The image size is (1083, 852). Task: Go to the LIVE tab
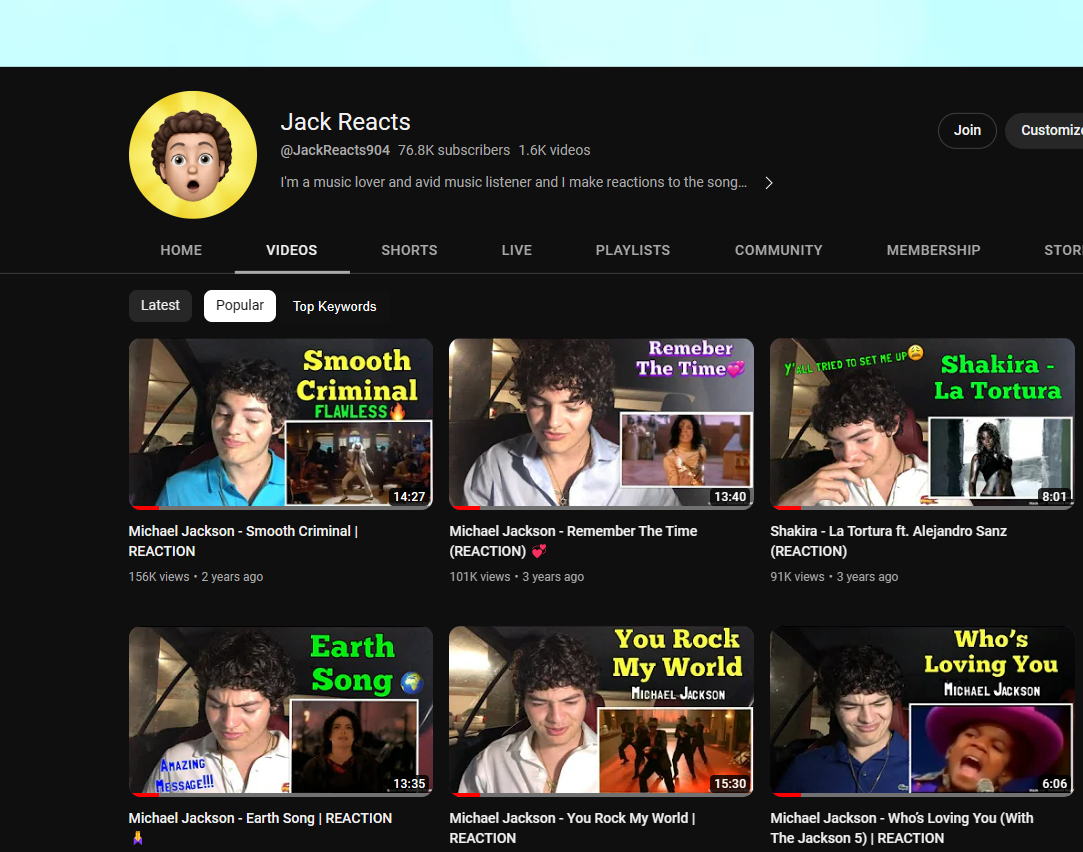pyautogui.click(x=517, y=251)
